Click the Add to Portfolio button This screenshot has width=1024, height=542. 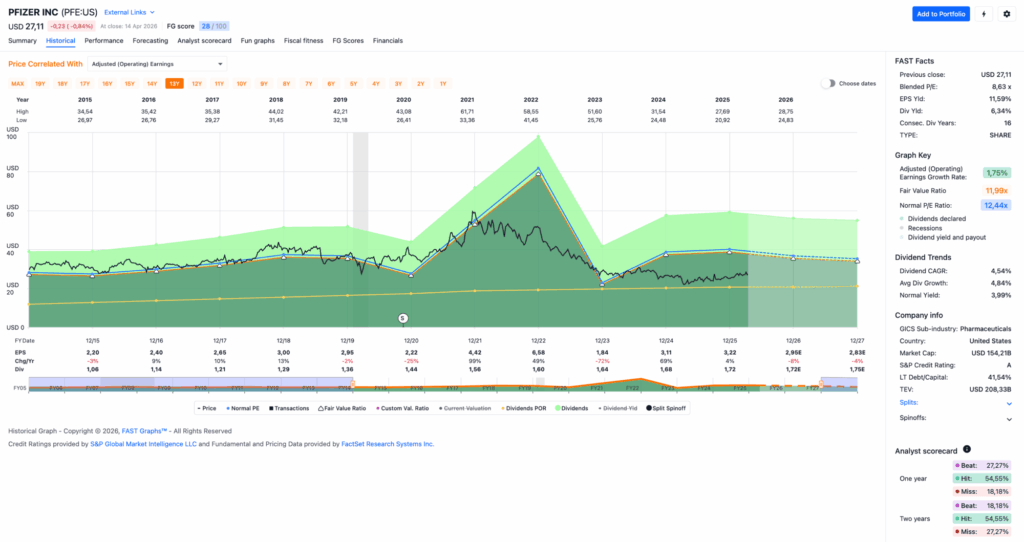[940, 14]
